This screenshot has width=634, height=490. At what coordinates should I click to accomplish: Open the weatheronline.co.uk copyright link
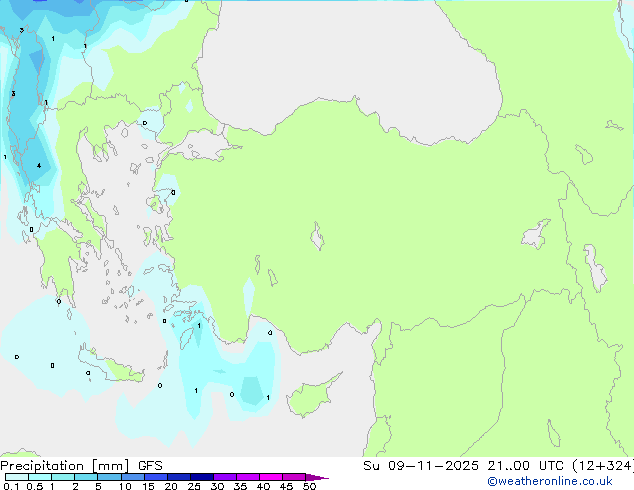(550, 481)
